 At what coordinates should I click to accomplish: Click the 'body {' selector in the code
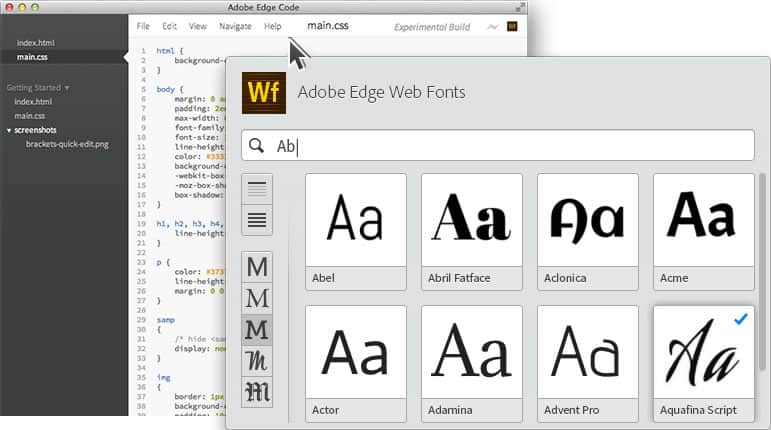(x=170, y=89)
